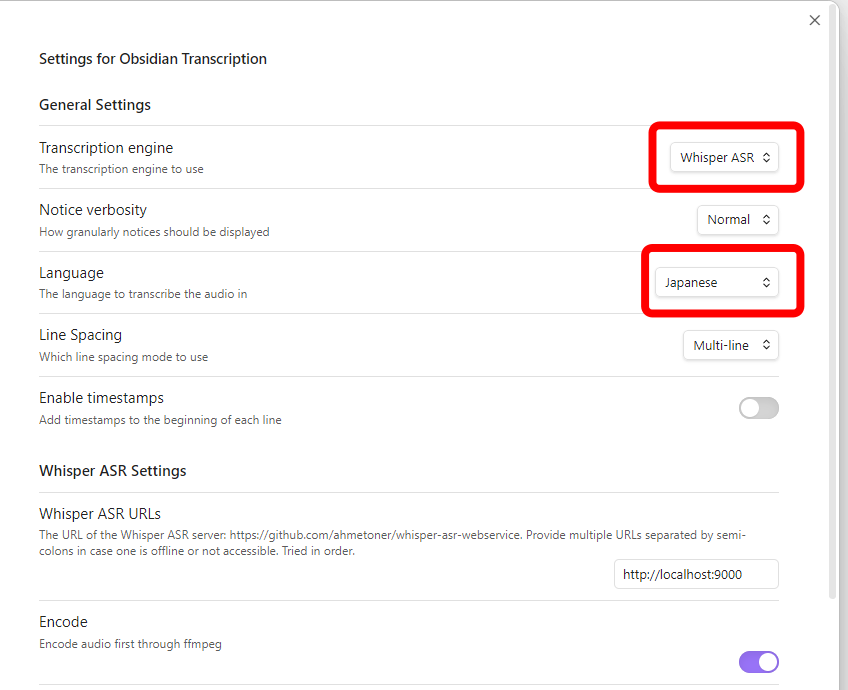Click the 'Language' setting title
Image resolution: width=848 pixels, height=690 pixels.
(x=71, y=273)
